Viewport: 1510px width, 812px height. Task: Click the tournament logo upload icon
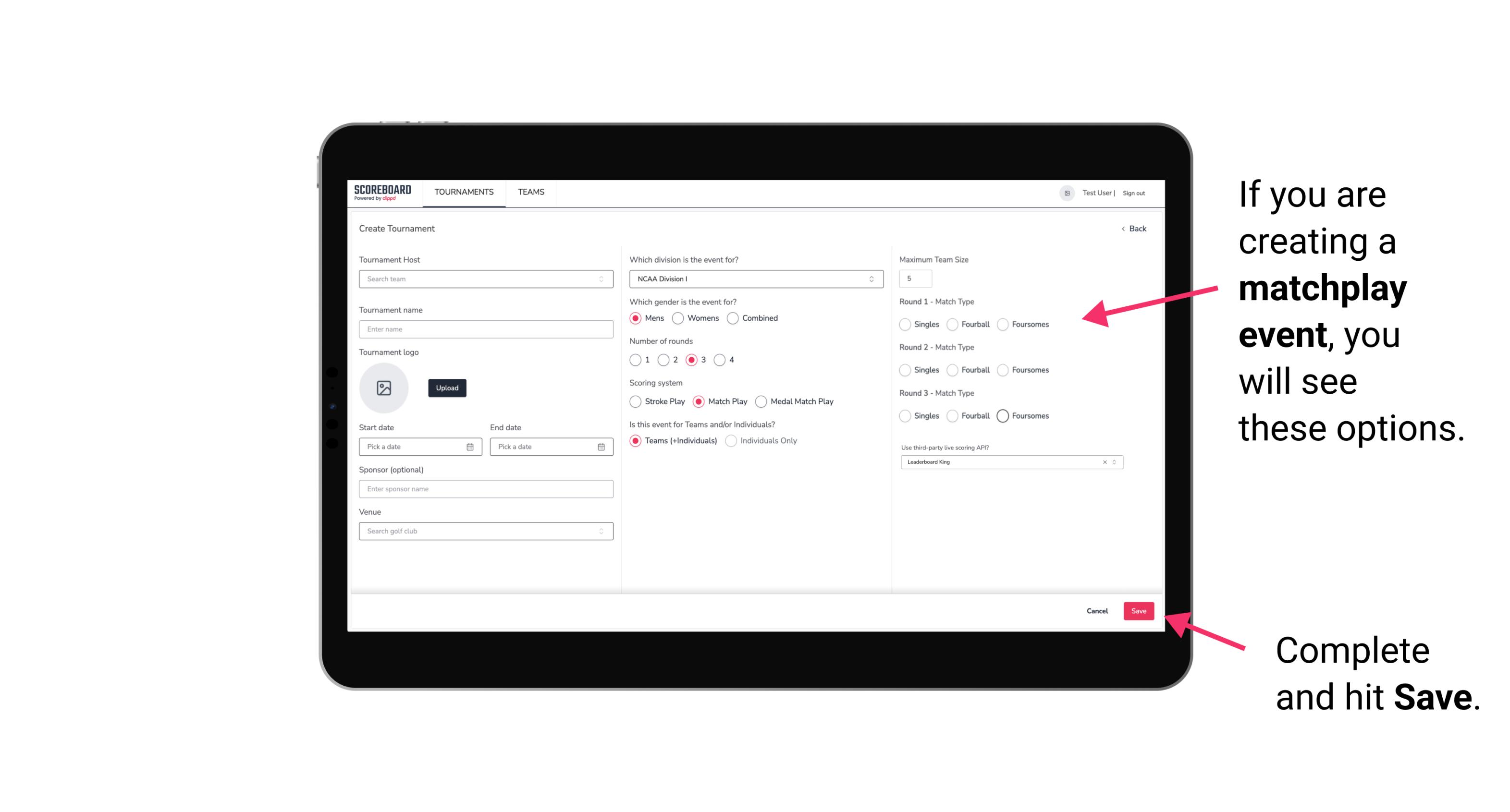pyautogui.click(x=385, y=388)
